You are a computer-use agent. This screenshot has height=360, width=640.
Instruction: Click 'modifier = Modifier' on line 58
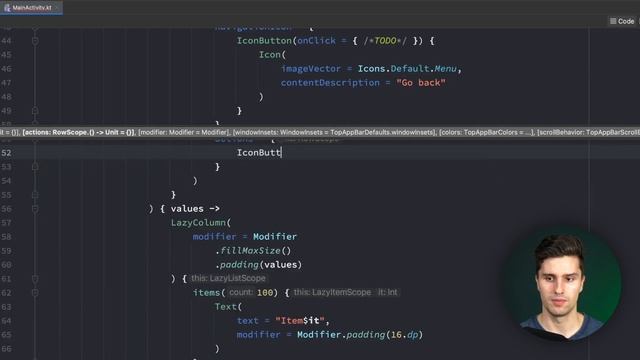click(x=244, y=237)
